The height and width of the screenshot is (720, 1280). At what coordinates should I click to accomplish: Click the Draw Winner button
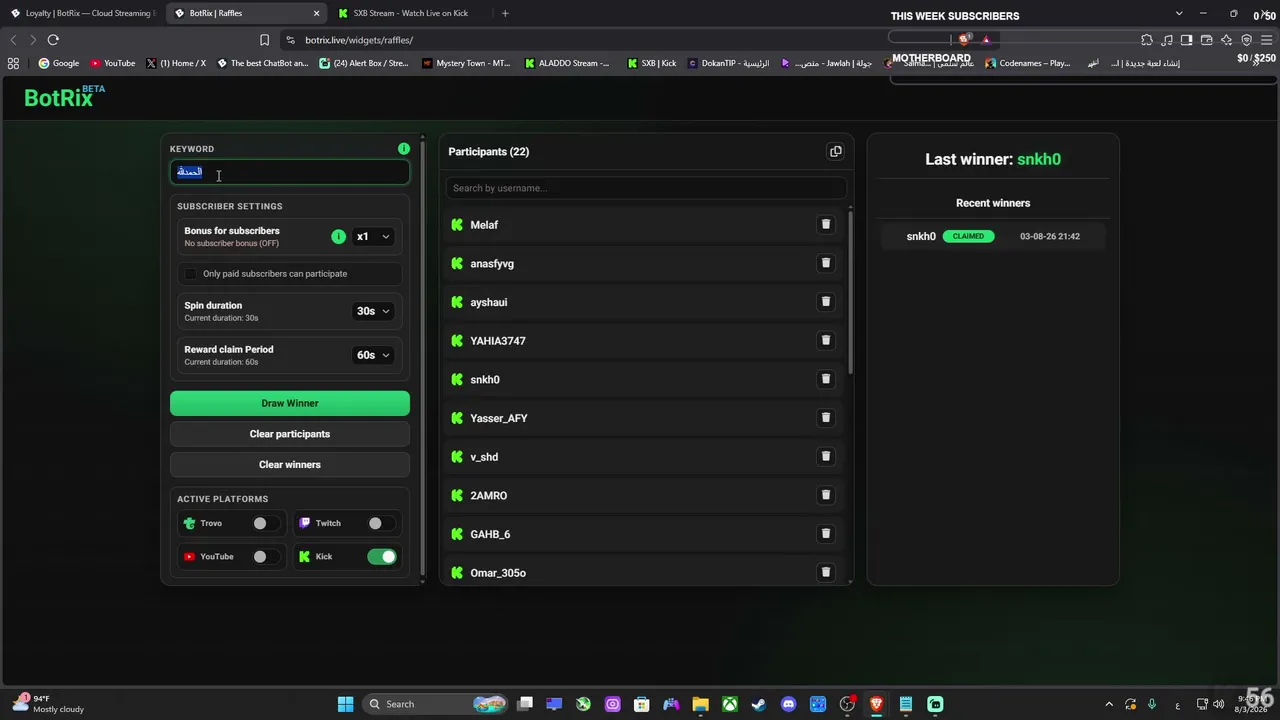pos(290,403)
